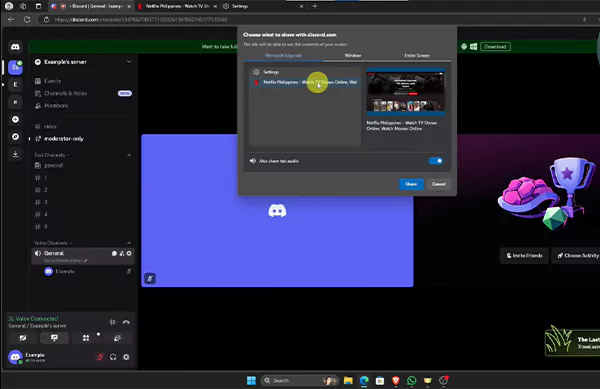Switch to Entire Screen tab
Image resolution: width=600 pixels, height=389 pixels.
pos(417,55)
